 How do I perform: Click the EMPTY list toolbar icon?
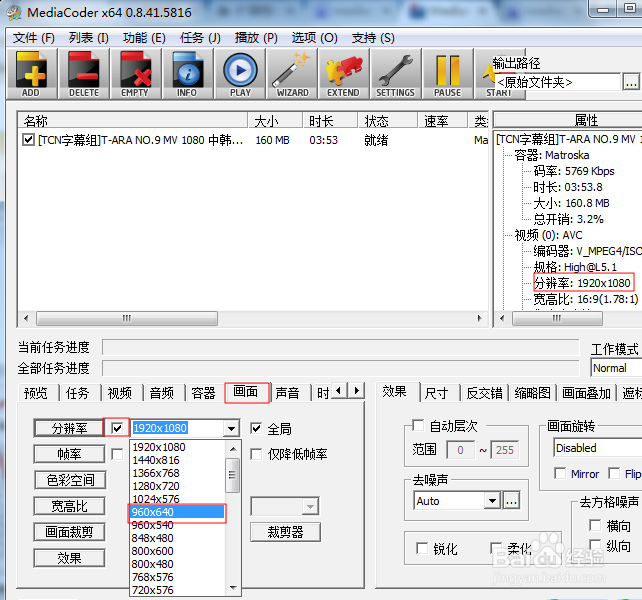tap(135, 73)
